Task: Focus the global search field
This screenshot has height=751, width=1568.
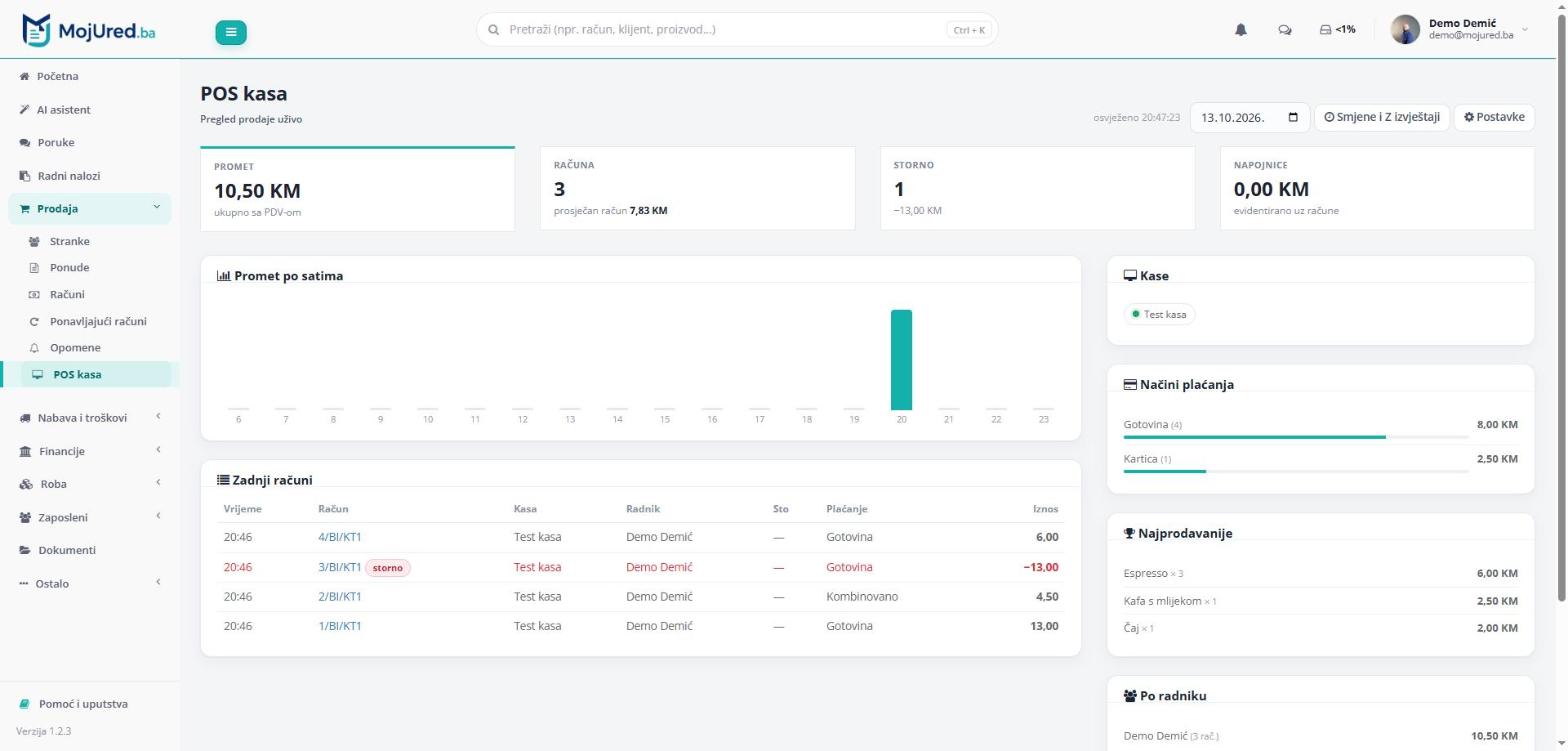Action: 737,30
